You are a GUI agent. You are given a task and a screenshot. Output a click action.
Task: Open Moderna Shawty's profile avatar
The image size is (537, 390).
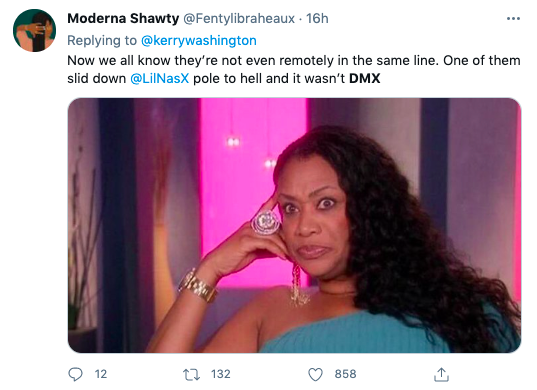tap(34, 30)
